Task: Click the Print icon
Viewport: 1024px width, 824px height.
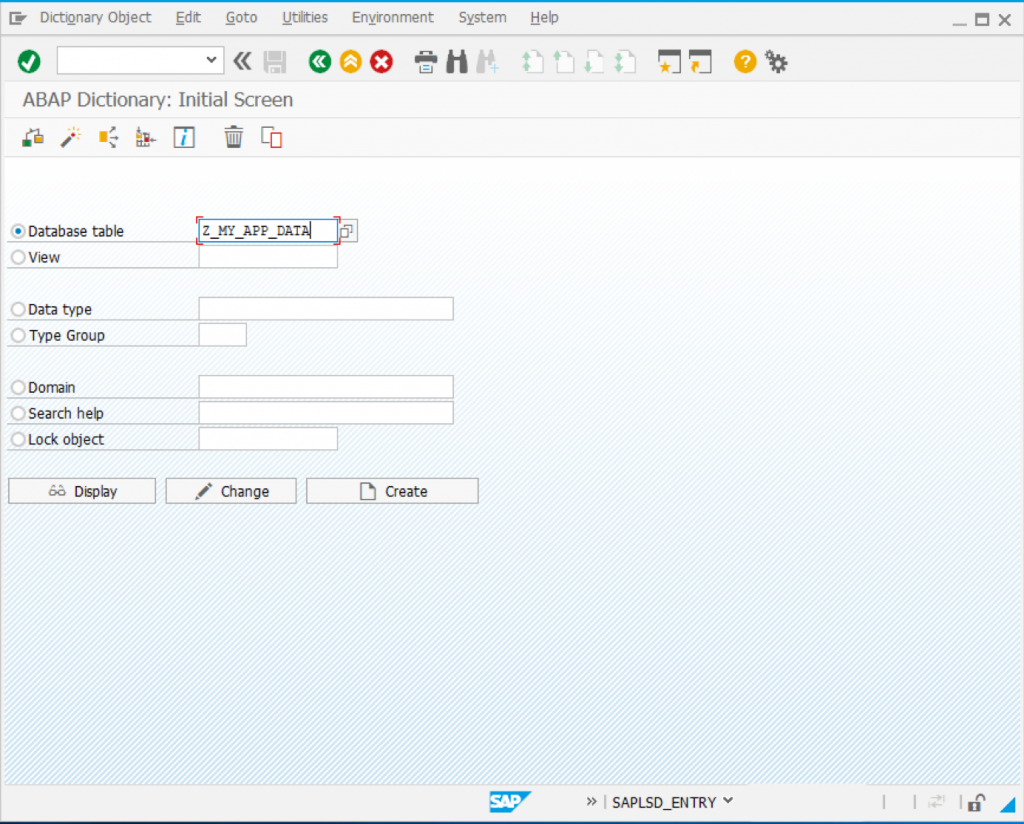Action: click(x=426, y=62)
